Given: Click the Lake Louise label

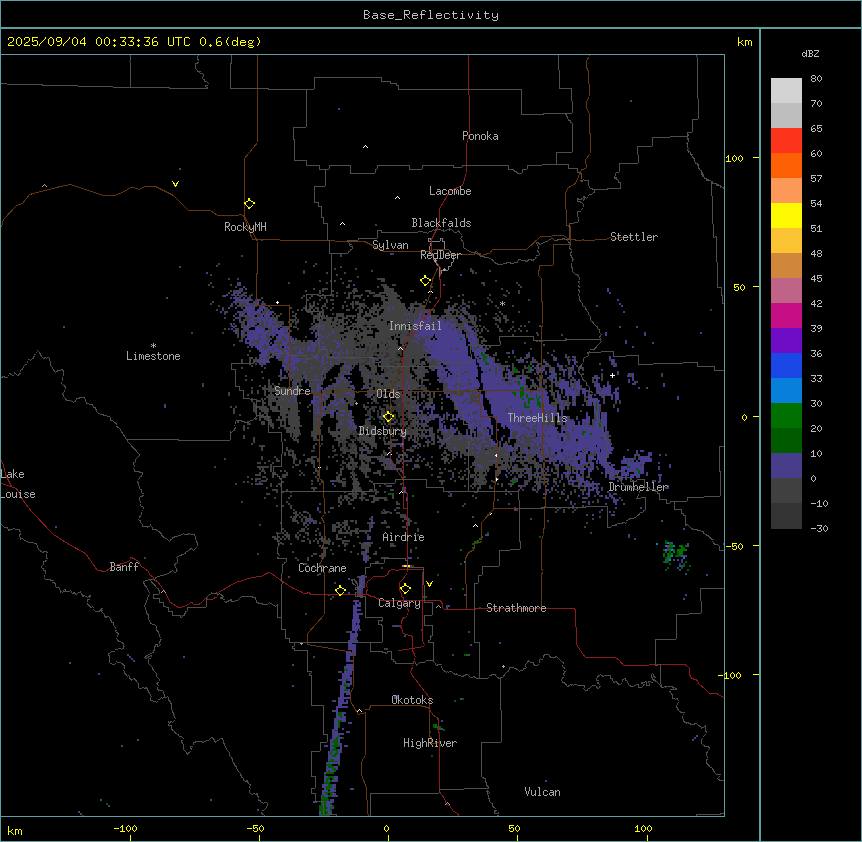Looking at the screenshot, I should [x=18, y=484].
